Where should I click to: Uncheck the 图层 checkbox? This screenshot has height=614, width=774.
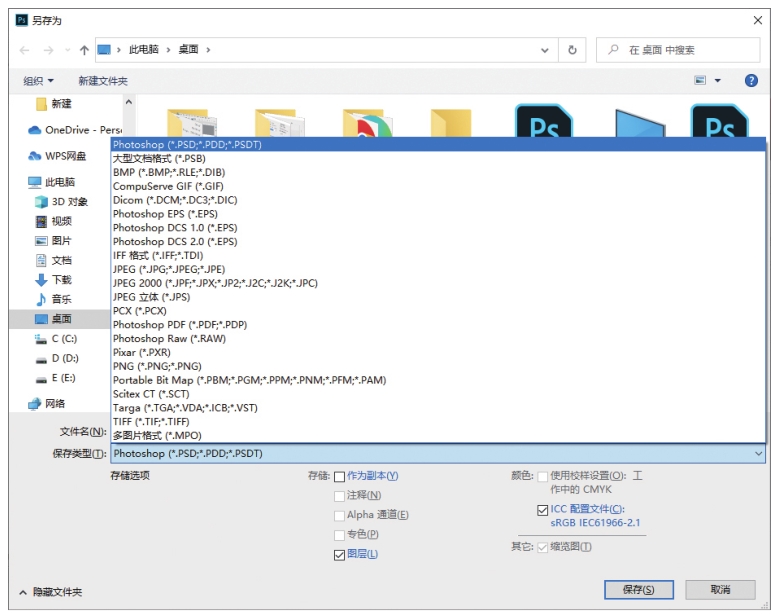[339, 555]
